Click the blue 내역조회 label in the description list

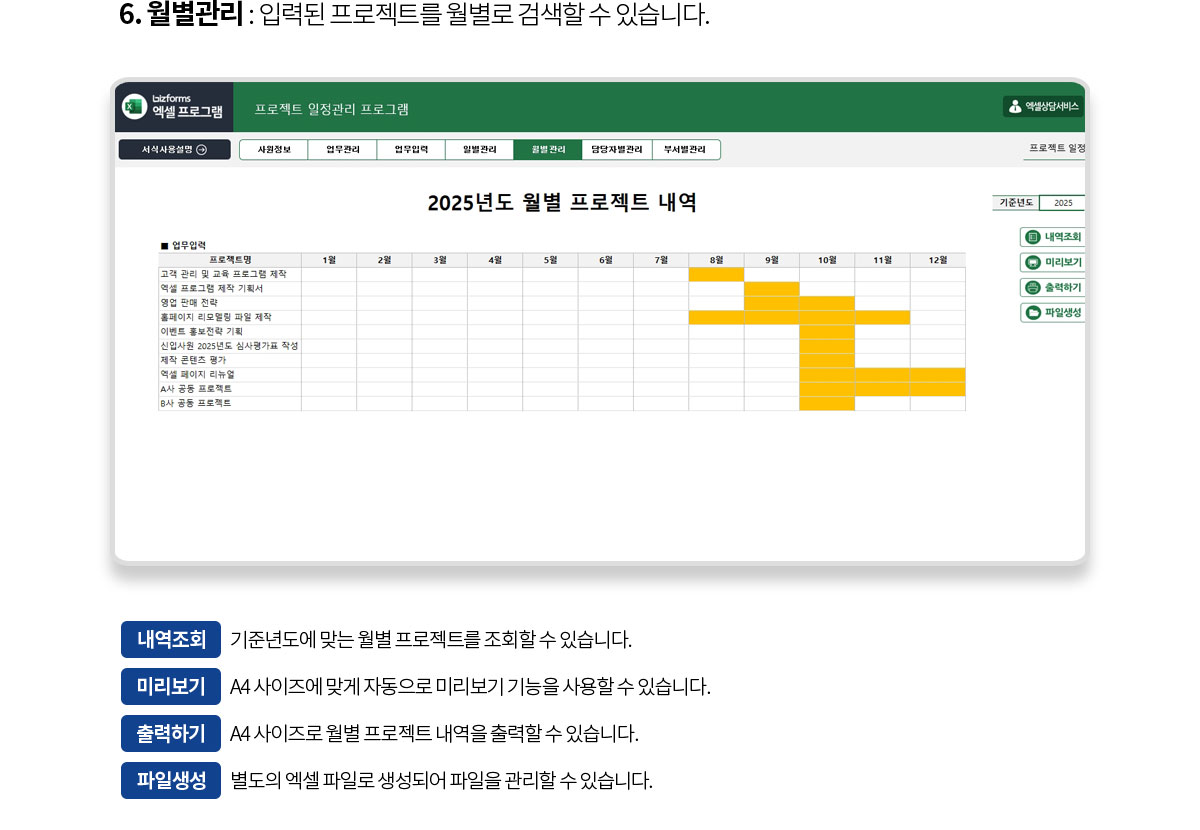click(x=171, y=639)
